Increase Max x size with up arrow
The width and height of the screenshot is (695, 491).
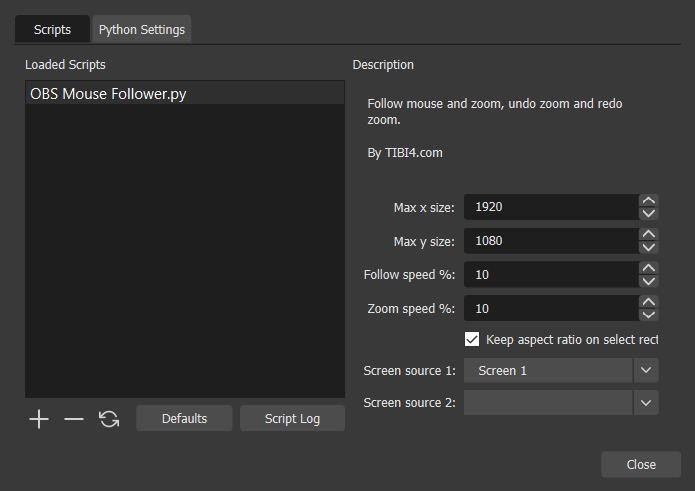648,200
